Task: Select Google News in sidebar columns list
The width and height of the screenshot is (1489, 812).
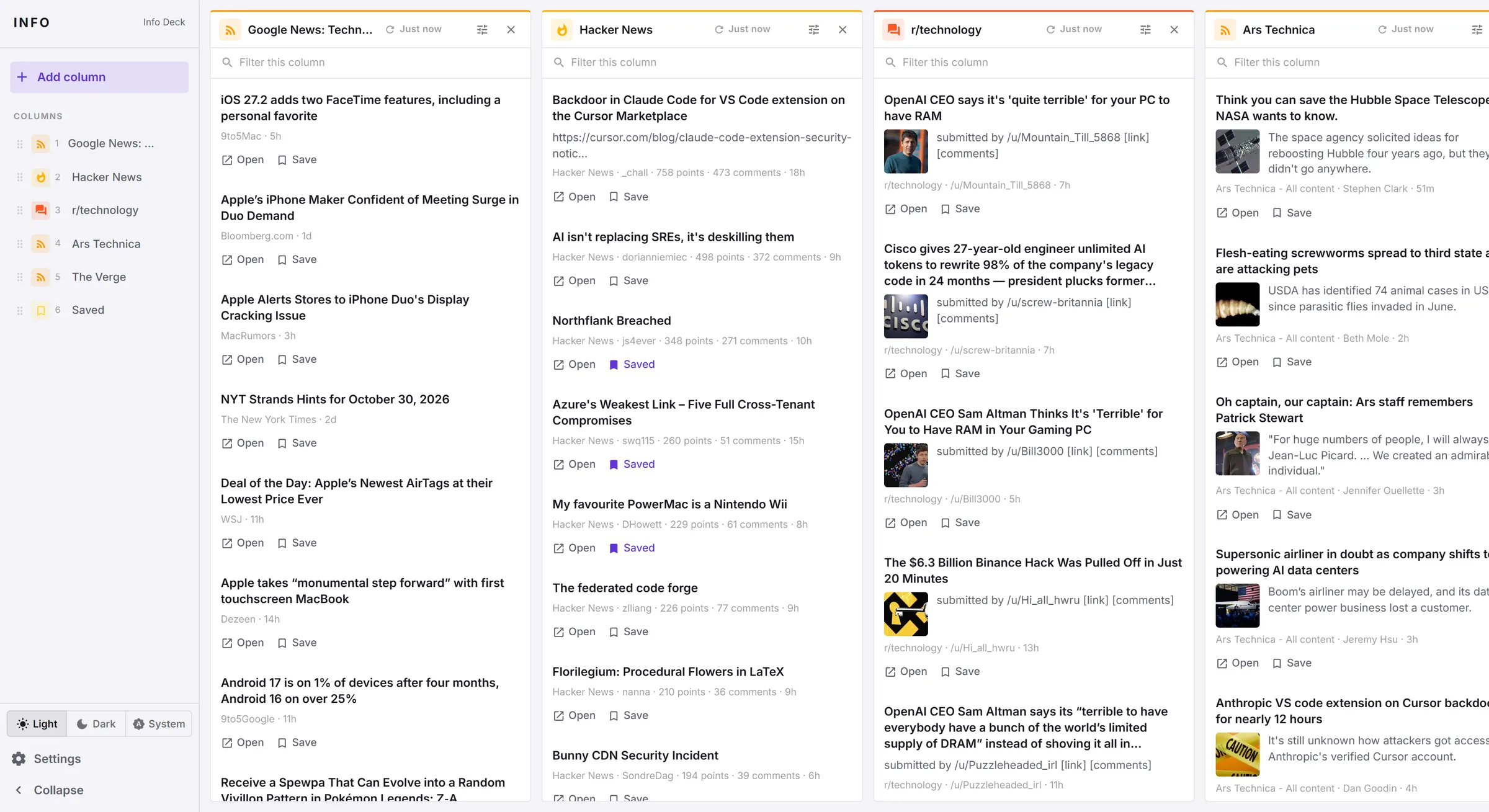Action: [x=99, y=144]
